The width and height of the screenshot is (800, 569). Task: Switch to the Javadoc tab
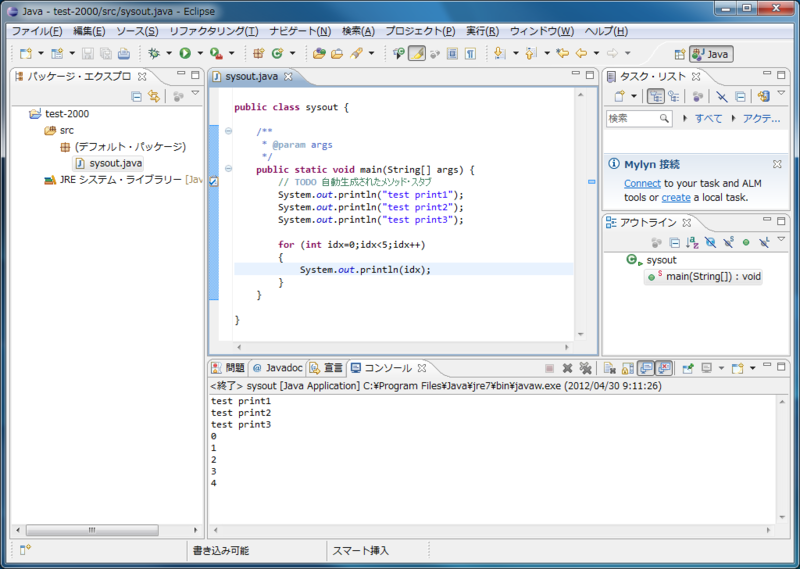click(278, 368)
